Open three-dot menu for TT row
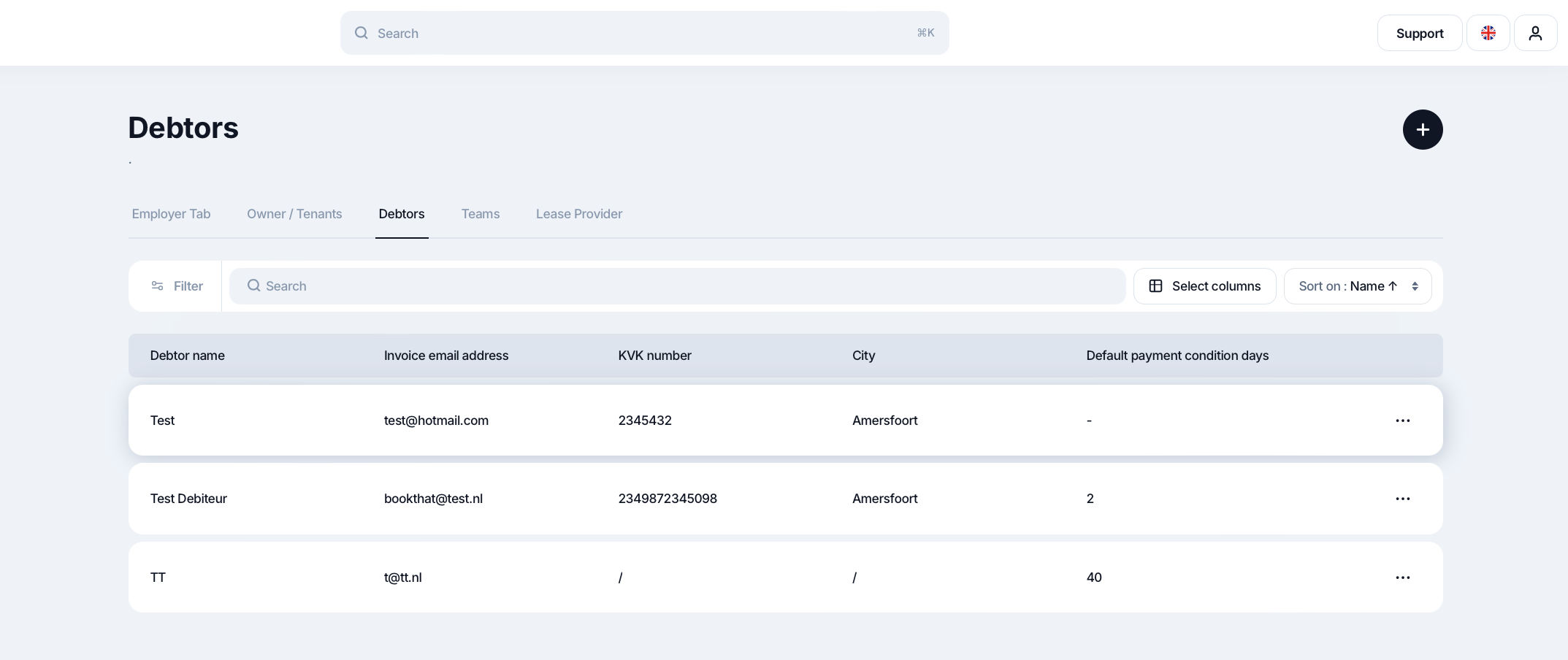The width and height of the screenshot is (1568, 660). (x=1402, y=577)
